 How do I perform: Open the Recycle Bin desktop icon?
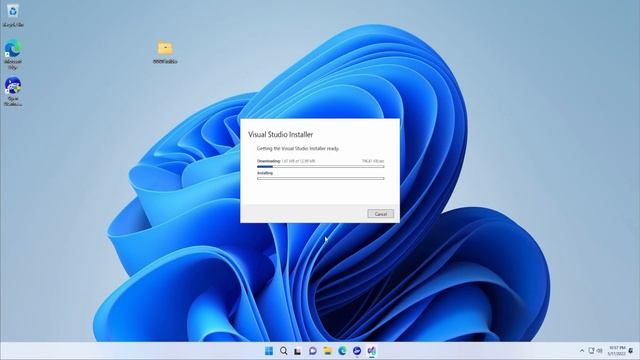click(x=13, y=16)
